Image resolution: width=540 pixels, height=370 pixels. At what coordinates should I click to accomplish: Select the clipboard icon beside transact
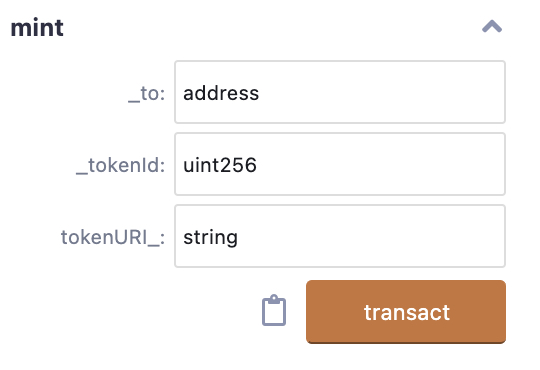[274, 310]
